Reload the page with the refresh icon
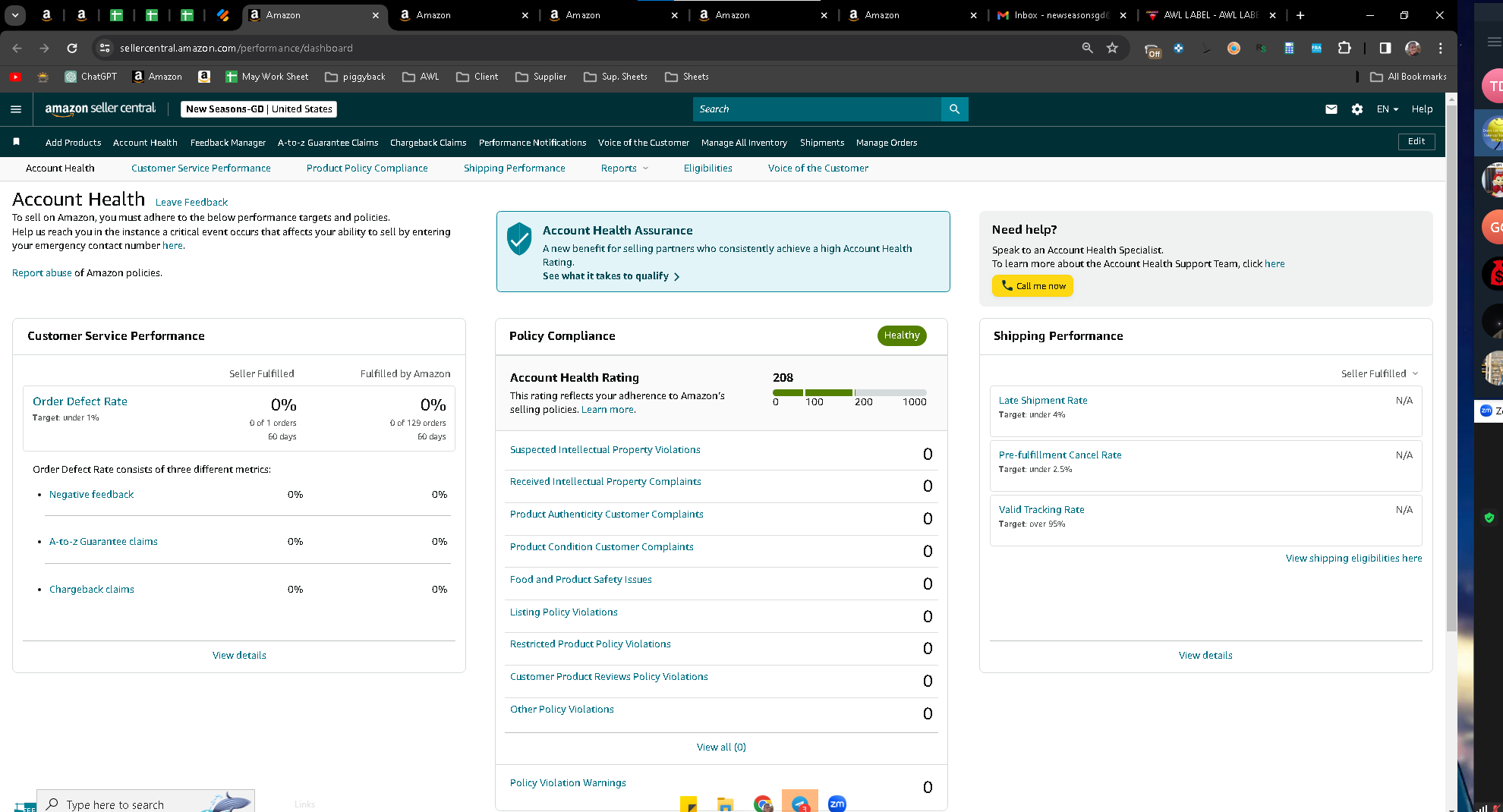This screenshot has width=1503, height=812. coord(72,48)
